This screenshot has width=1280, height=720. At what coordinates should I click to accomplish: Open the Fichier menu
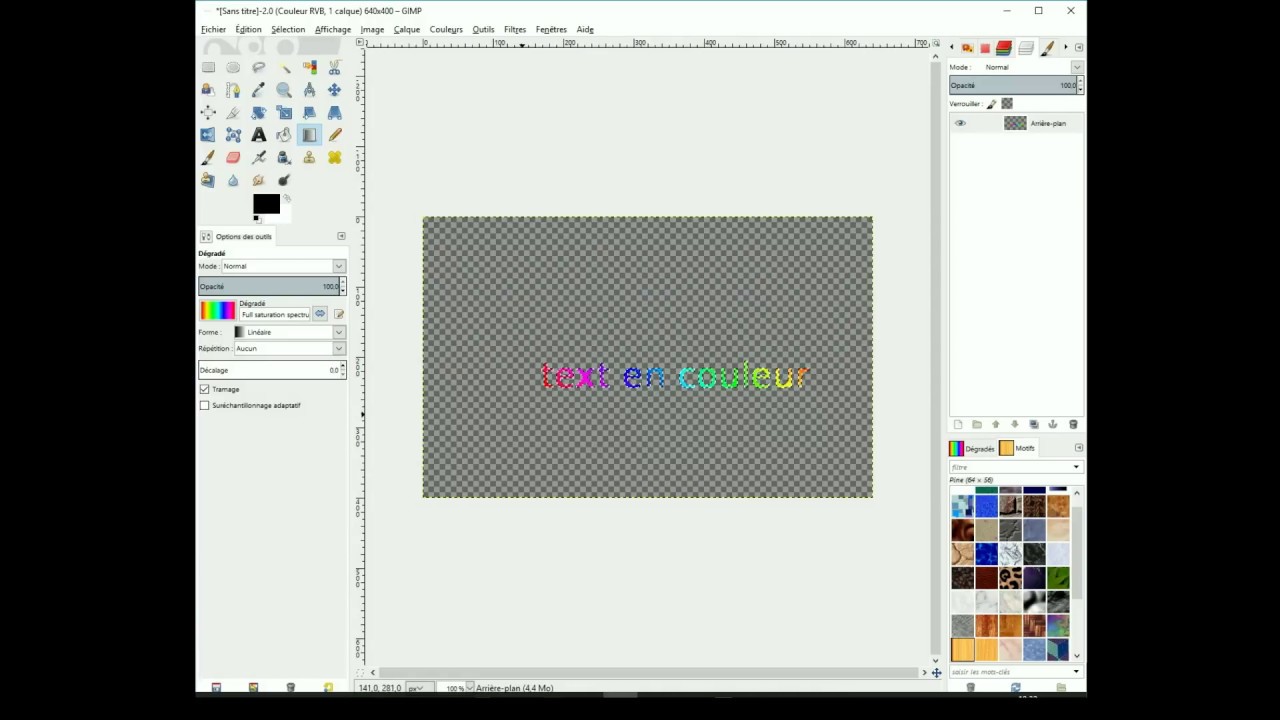(x=214, y=29)
